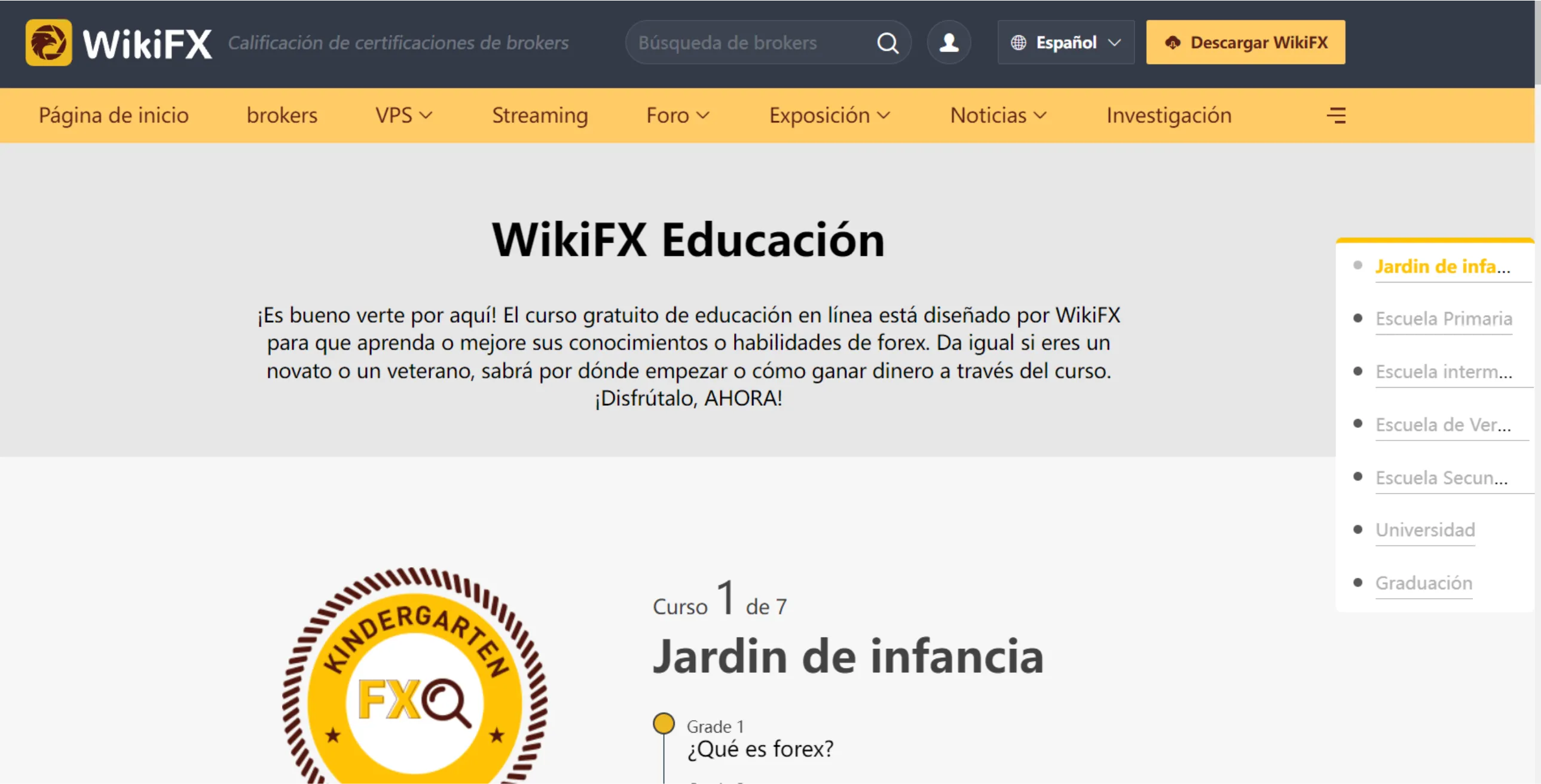Click the Calificación de certificaciones de brokers tagline
Viewport: 1541px width, 784px height.
click(x=398, y=43)
